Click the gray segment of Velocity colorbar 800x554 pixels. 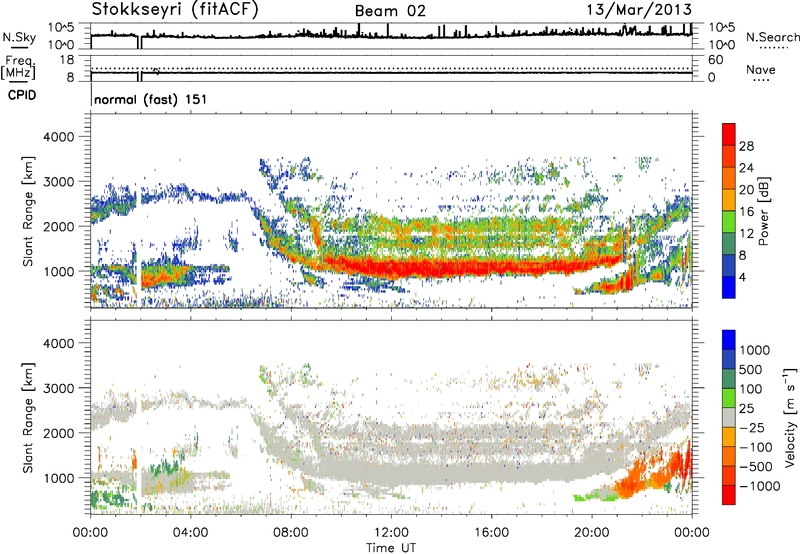tap(729, 417)
